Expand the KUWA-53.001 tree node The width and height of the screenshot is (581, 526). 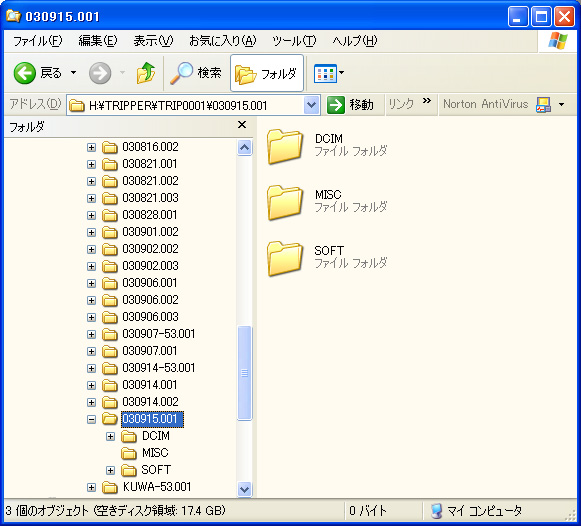[x=92, y=487]
